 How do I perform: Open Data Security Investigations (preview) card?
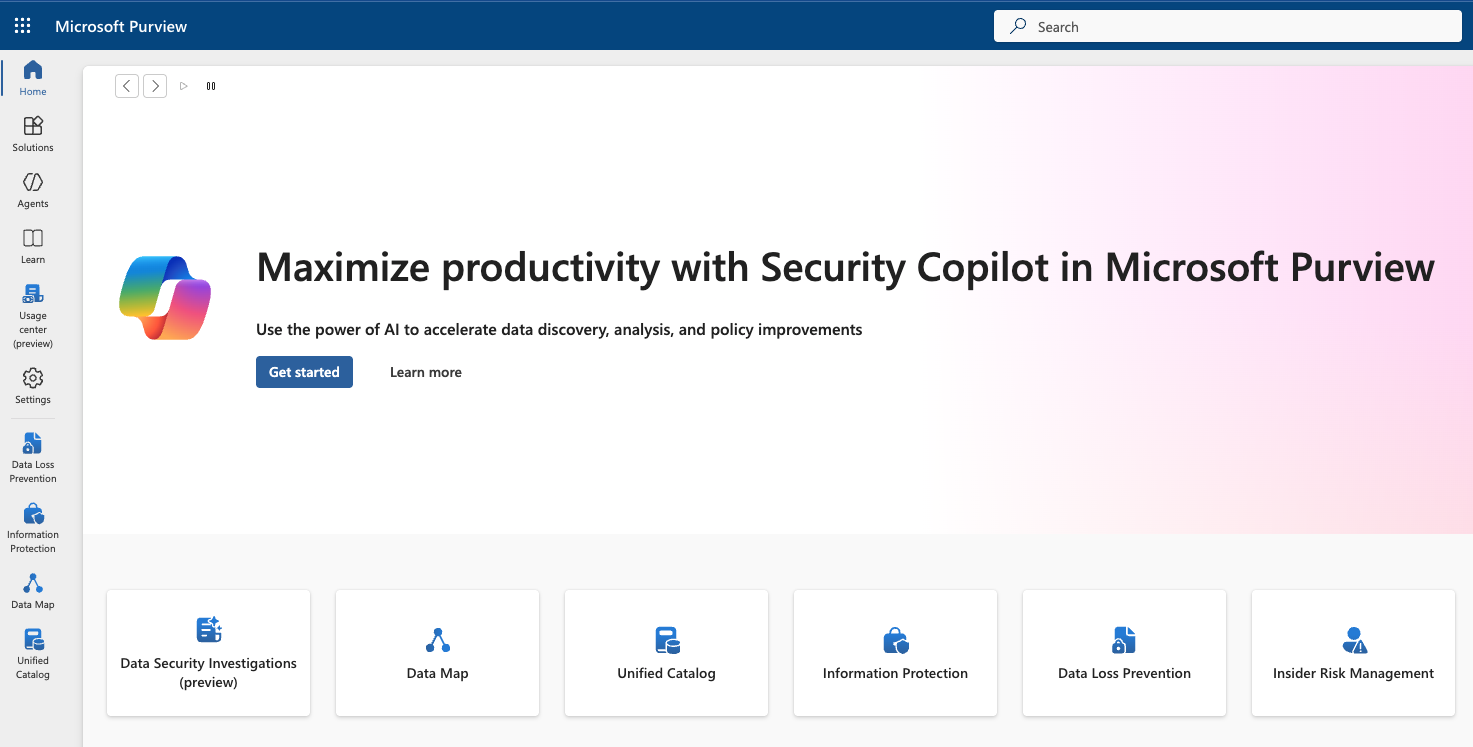point(208,653)
